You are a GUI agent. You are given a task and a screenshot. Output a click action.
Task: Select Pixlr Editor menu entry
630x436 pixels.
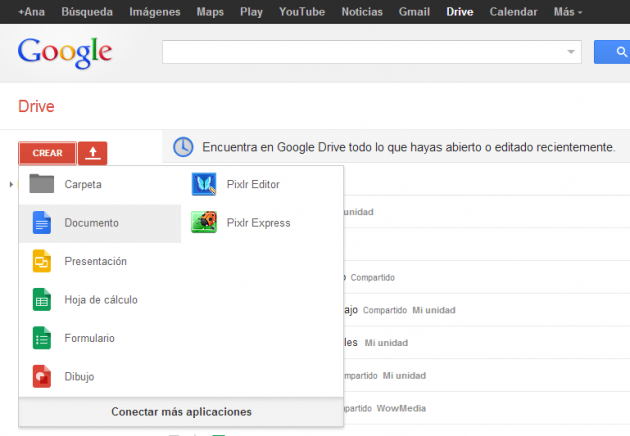[262, 184]
